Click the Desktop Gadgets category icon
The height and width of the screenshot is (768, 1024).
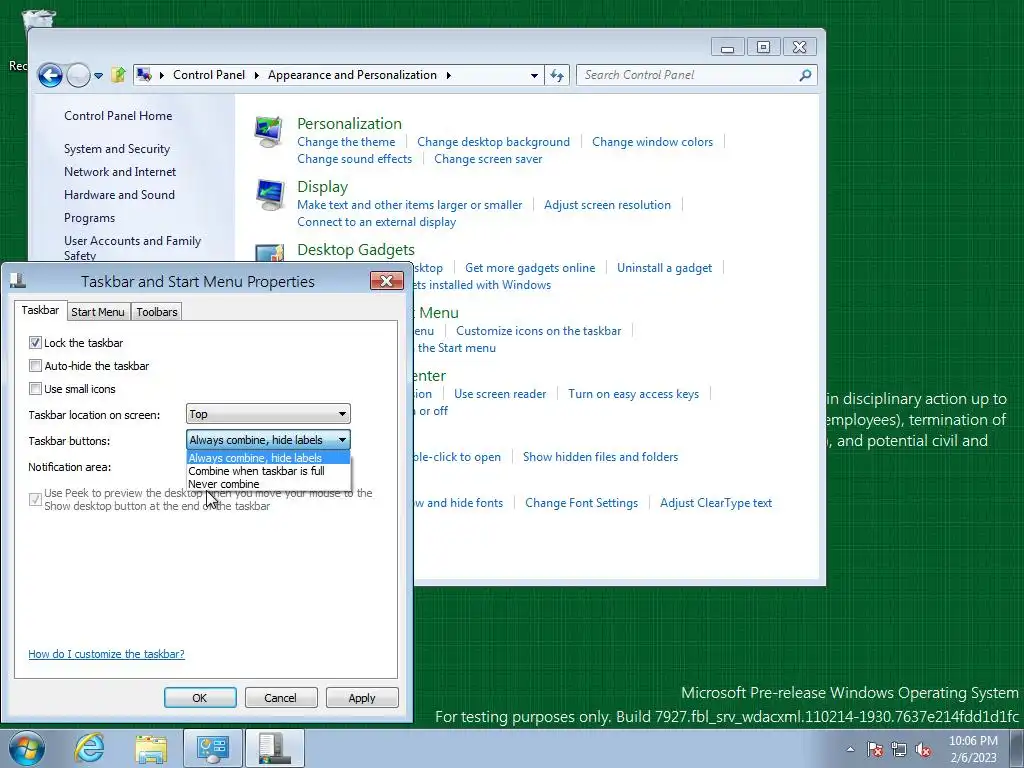point(269,253)
